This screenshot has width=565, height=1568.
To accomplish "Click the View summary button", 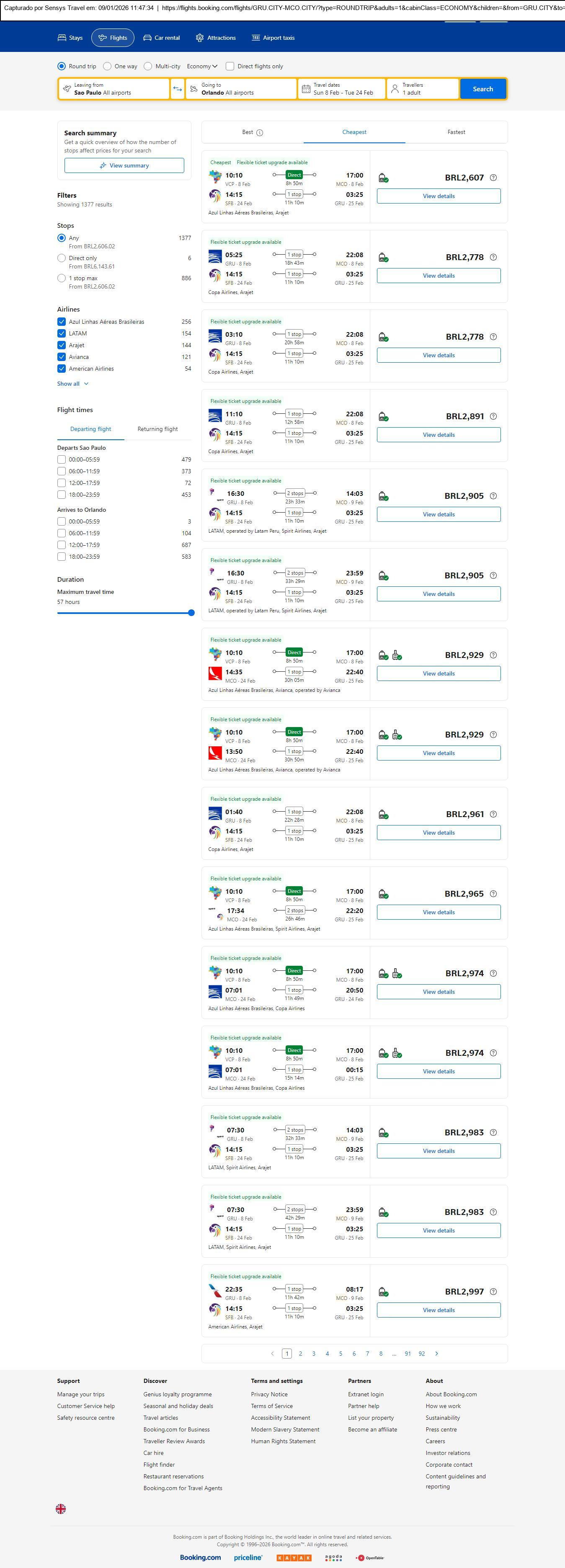I will point(124,165).
